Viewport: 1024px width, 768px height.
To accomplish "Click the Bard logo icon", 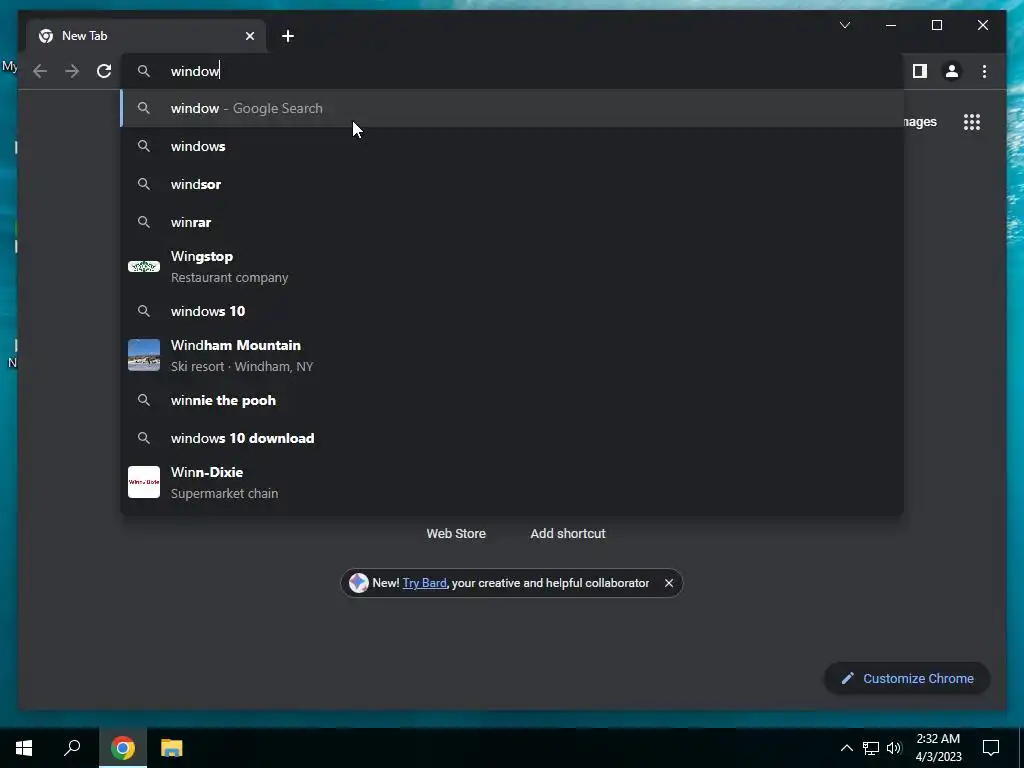I will (359, 583).
